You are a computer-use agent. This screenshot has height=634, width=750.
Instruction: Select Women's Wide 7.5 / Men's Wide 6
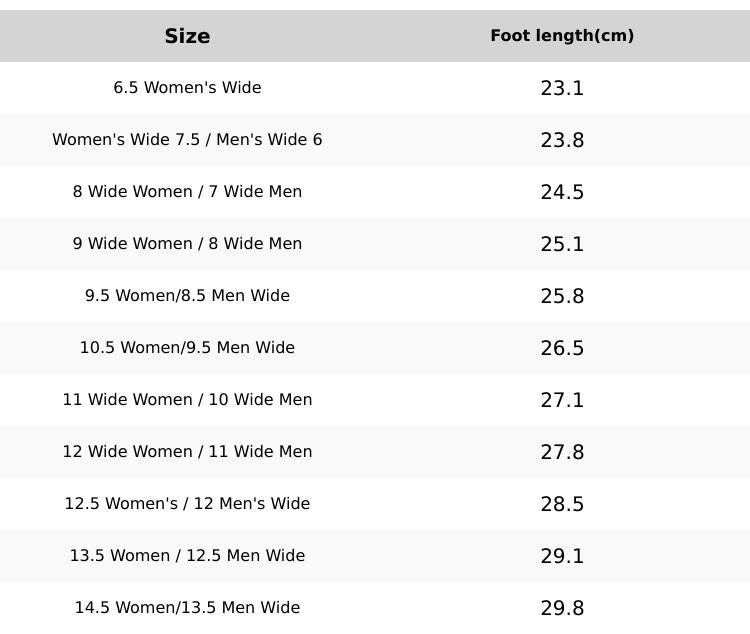click(x=187, y=140)
